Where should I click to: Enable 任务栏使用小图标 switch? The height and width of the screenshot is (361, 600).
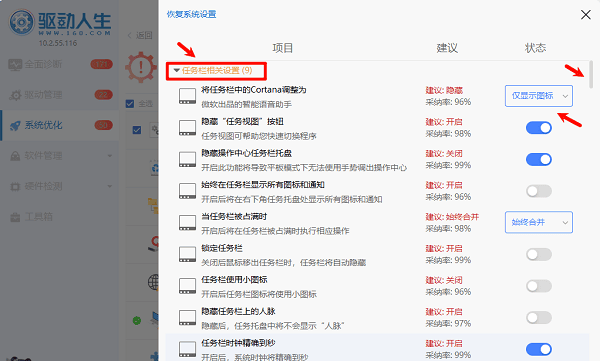(x=539, y=286)
